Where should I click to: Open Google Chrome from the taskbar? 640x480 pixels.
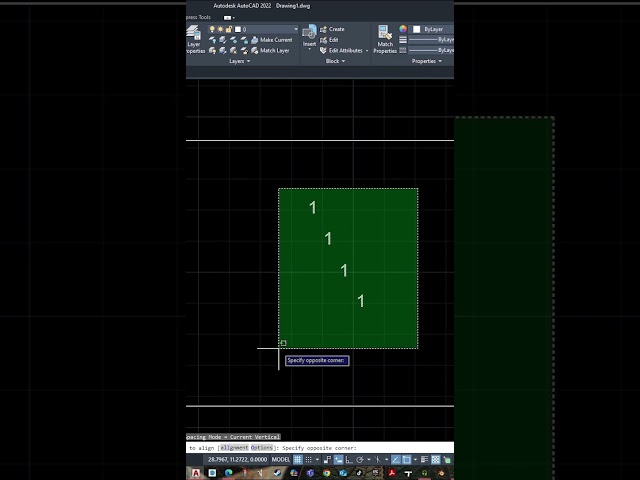[x=326, y=473]
